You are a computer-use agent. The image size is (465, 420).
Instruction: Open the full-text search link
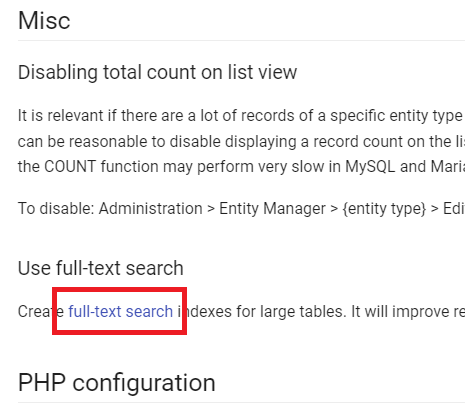coord(120,312)
